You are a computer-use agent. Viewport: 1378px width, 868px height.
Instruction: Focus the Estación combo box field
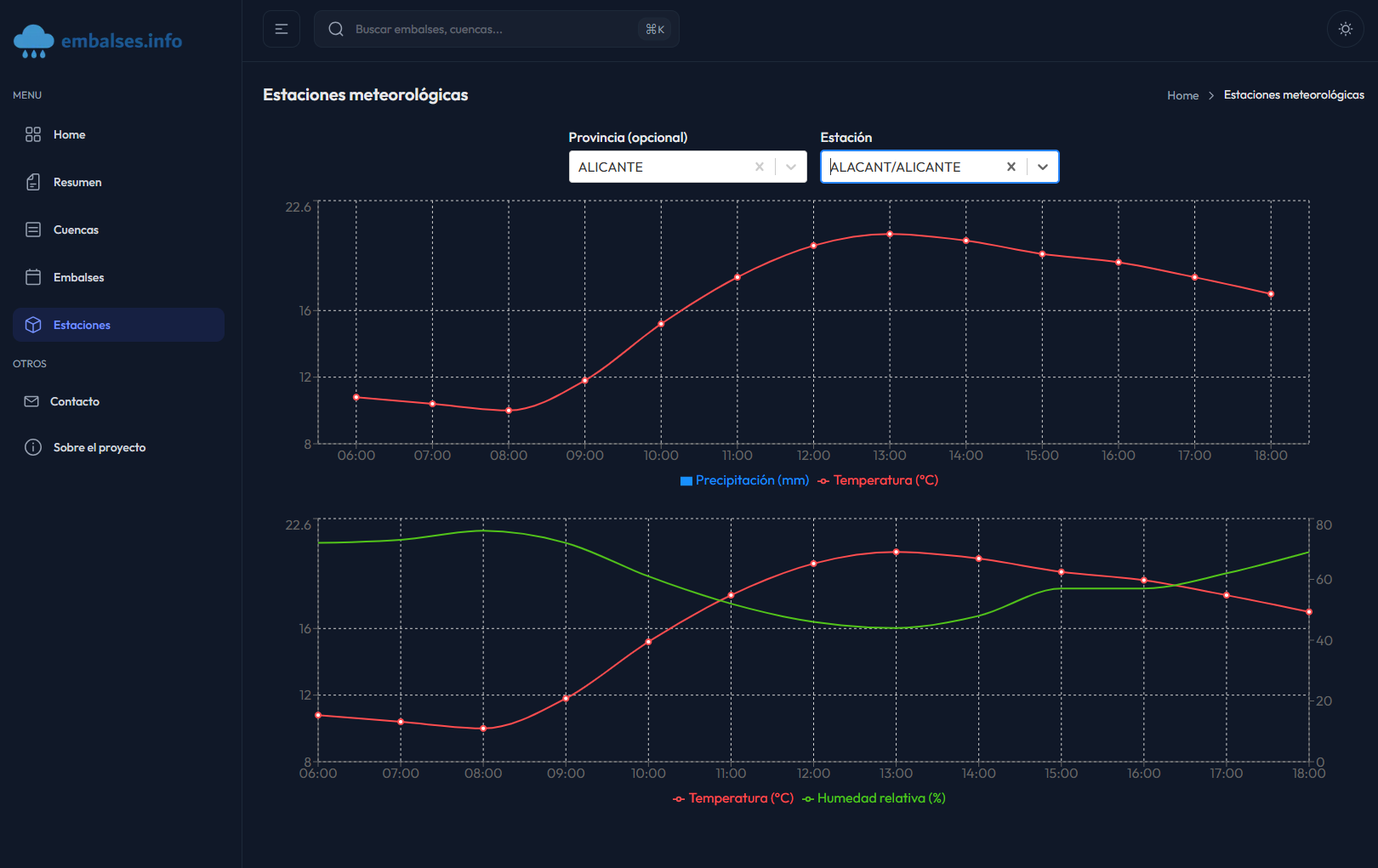click(x=910, y=167)
